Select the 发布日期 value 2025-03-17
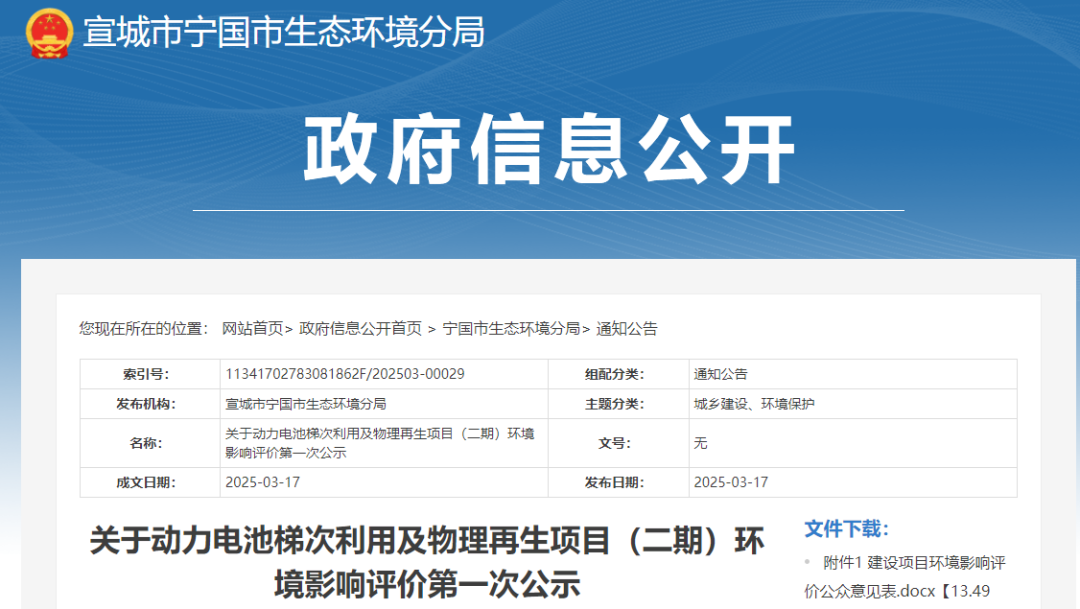The width and height of the screenshot is (1080, 609). pyautogui.click(x=731, y=482)
